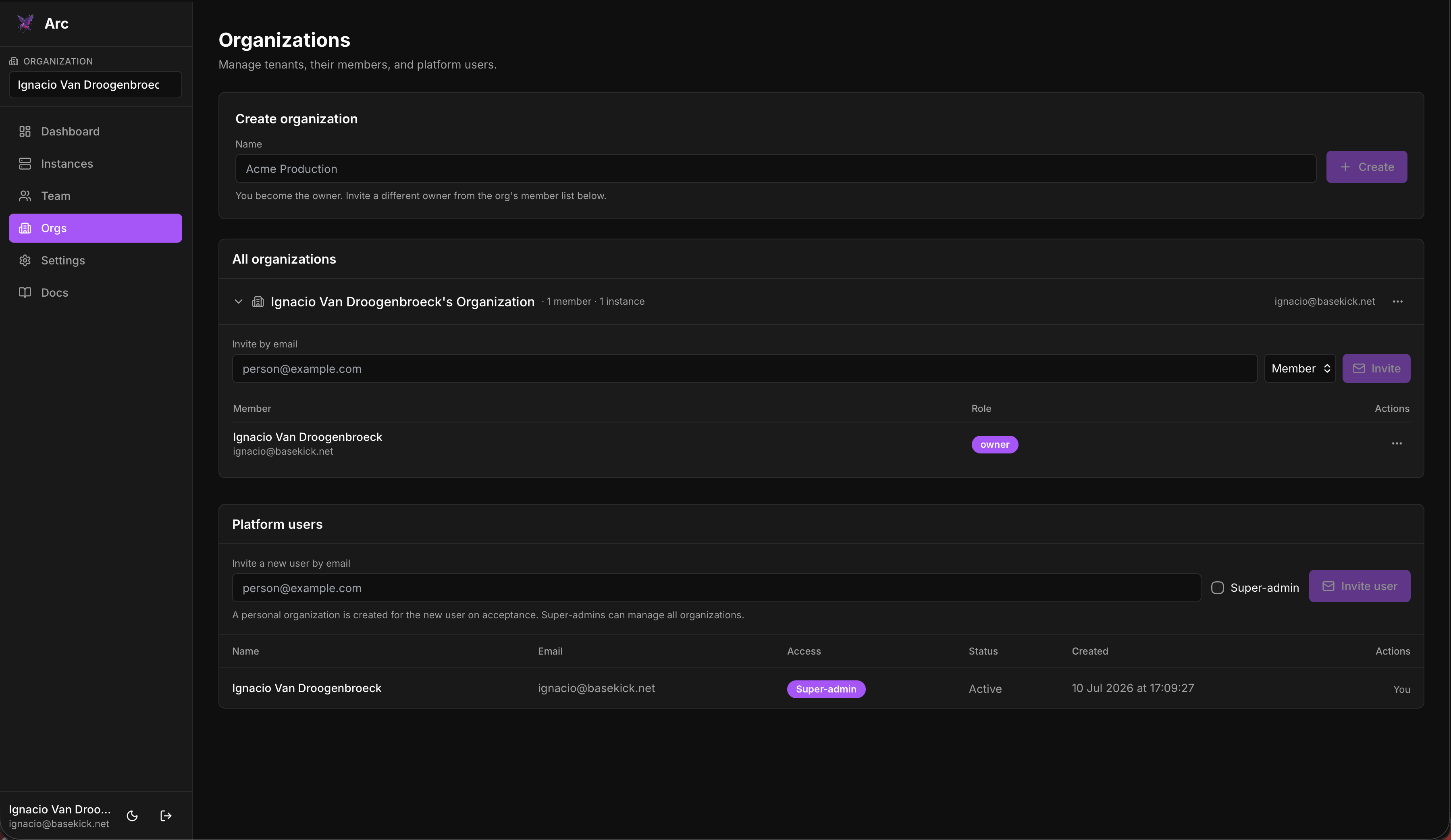Click the Active status cell
Screen dimensions: 1451x840
pyautogui.click(x=985, y=689)
